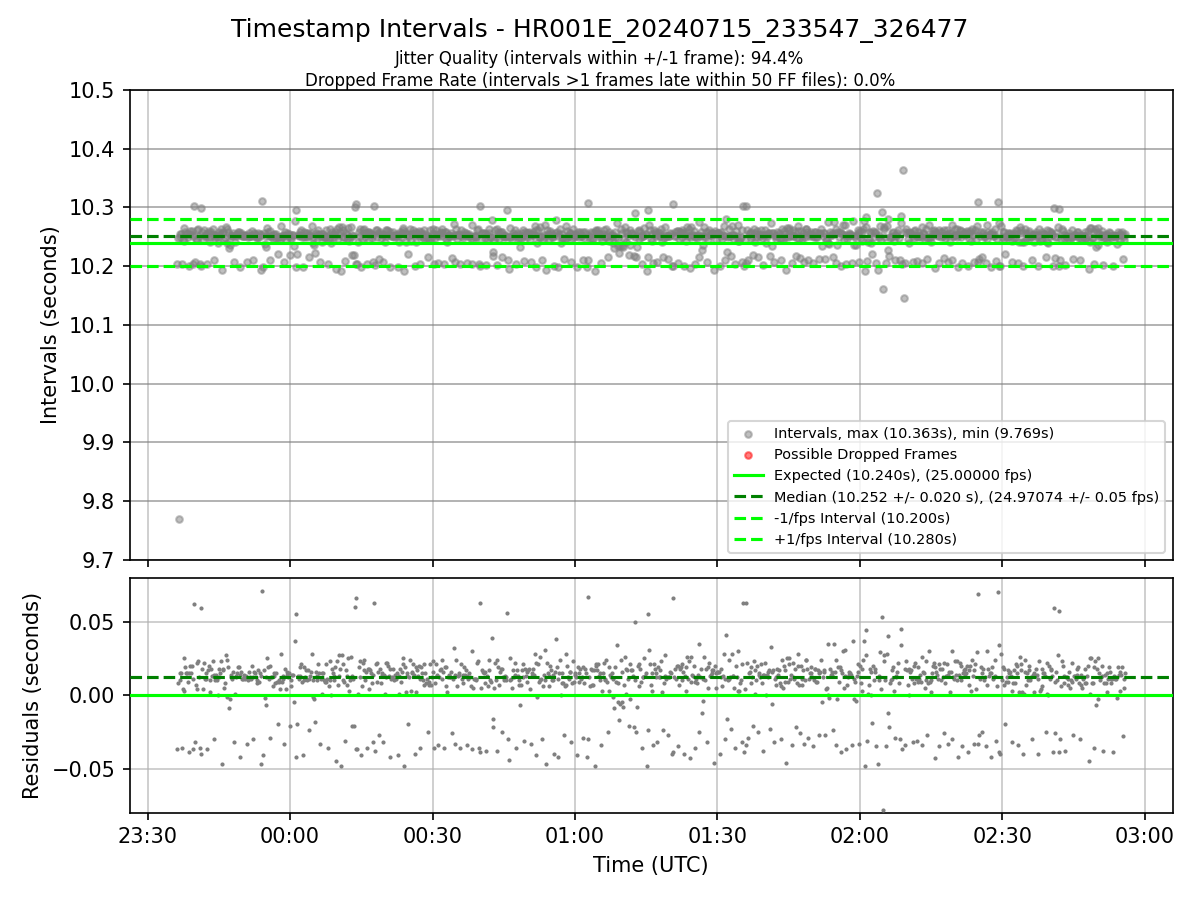Click the dark green dashed sample beside 'Median' legend
This screenshot has height=900, width=1200.
point(748,497)
